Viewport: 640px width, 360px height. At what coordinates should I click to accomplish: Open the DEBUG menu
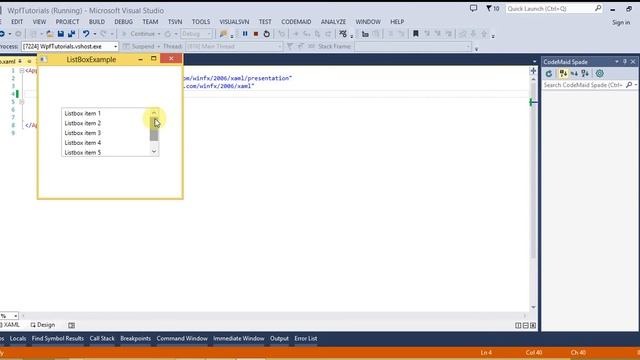point(123,22)
